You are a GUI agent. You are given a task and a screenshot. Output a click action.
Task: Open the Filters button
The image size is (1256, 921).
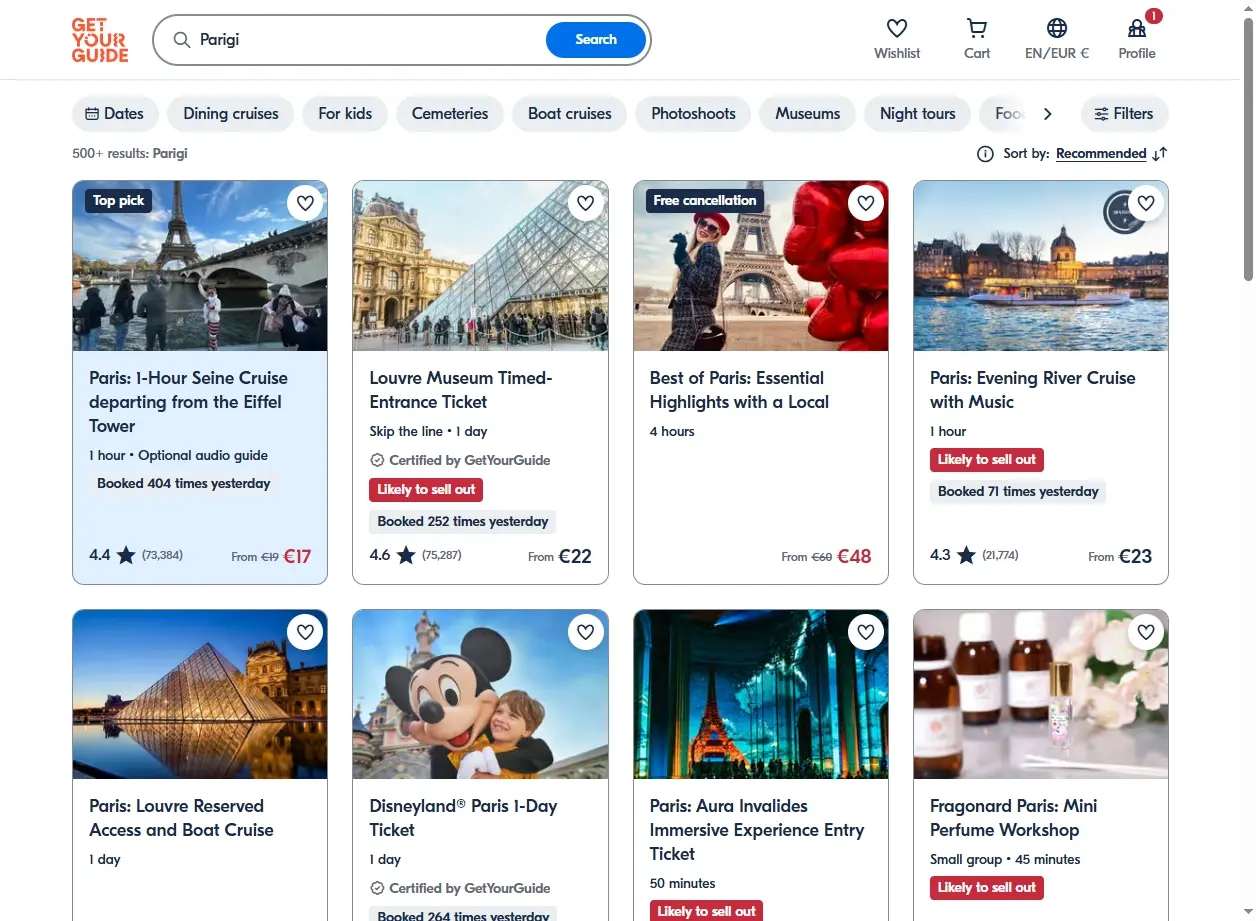pos(1124,114)
